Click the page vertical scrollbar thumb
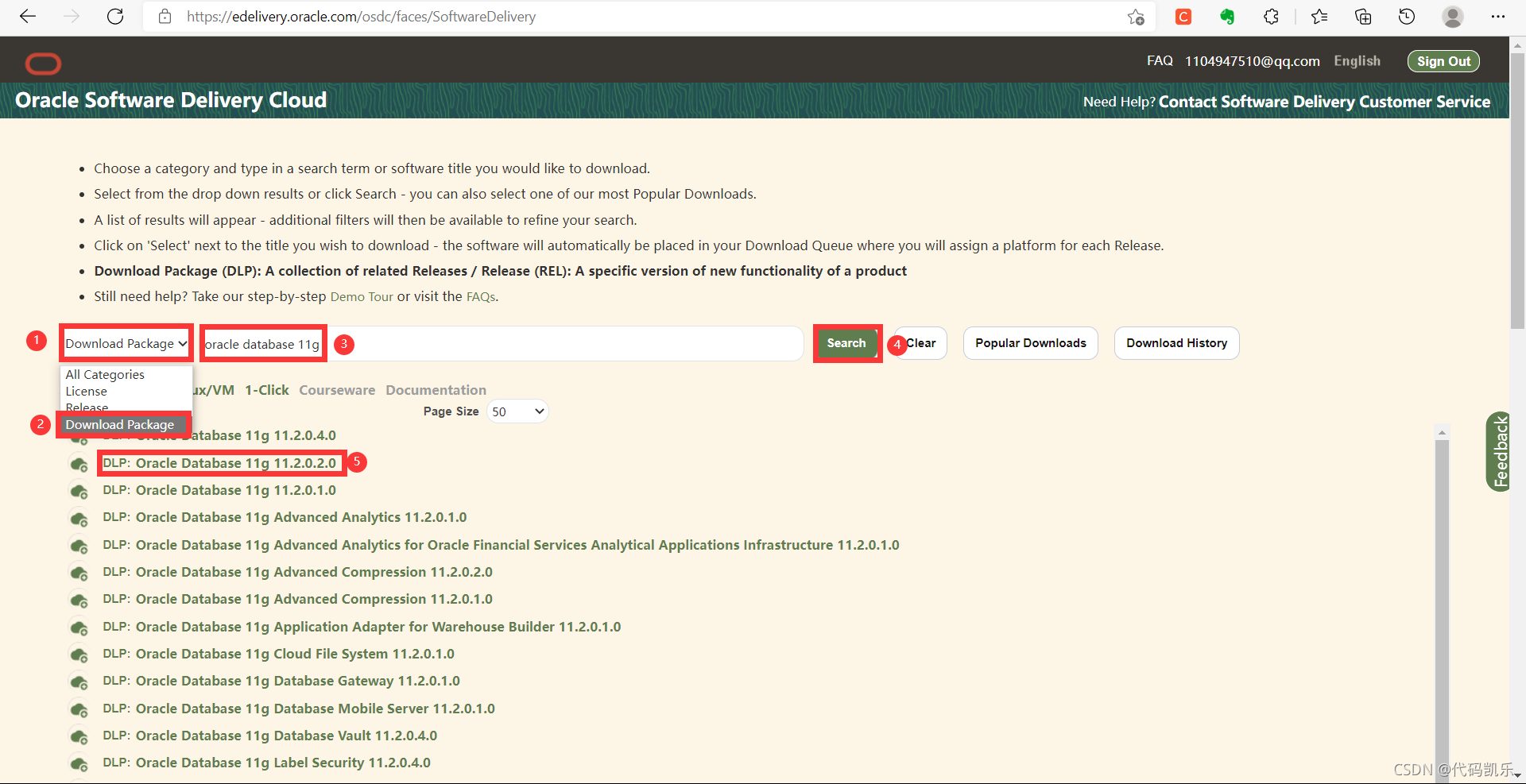The image size is (1526, 784). 1517,191
